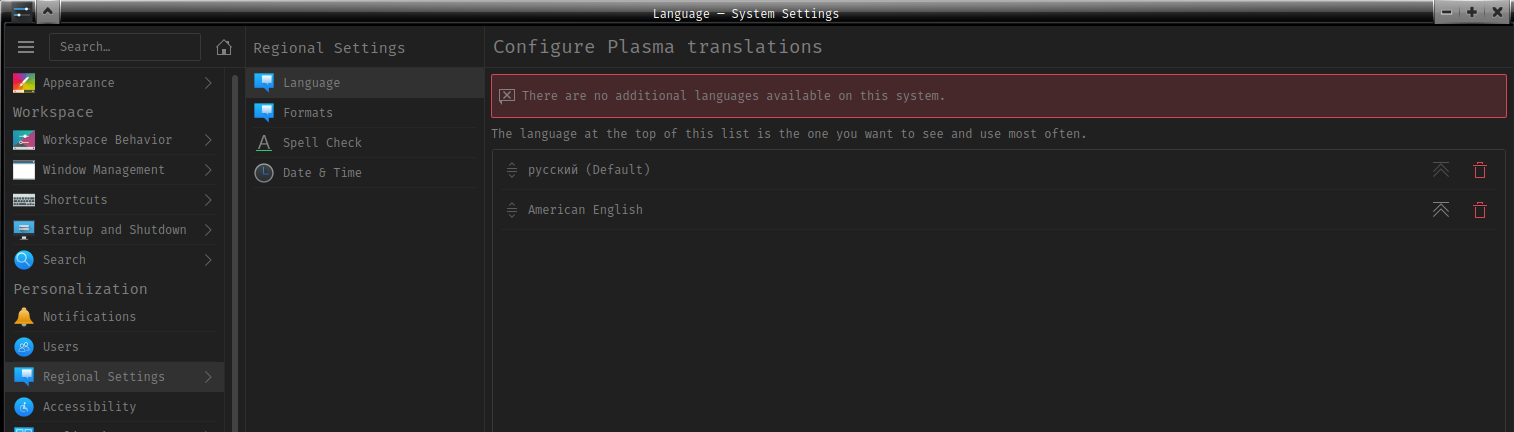The height and width of the screenshot is (432, 1514).
Task: Open Notifications settings entry
Action: tap(115, 317)
